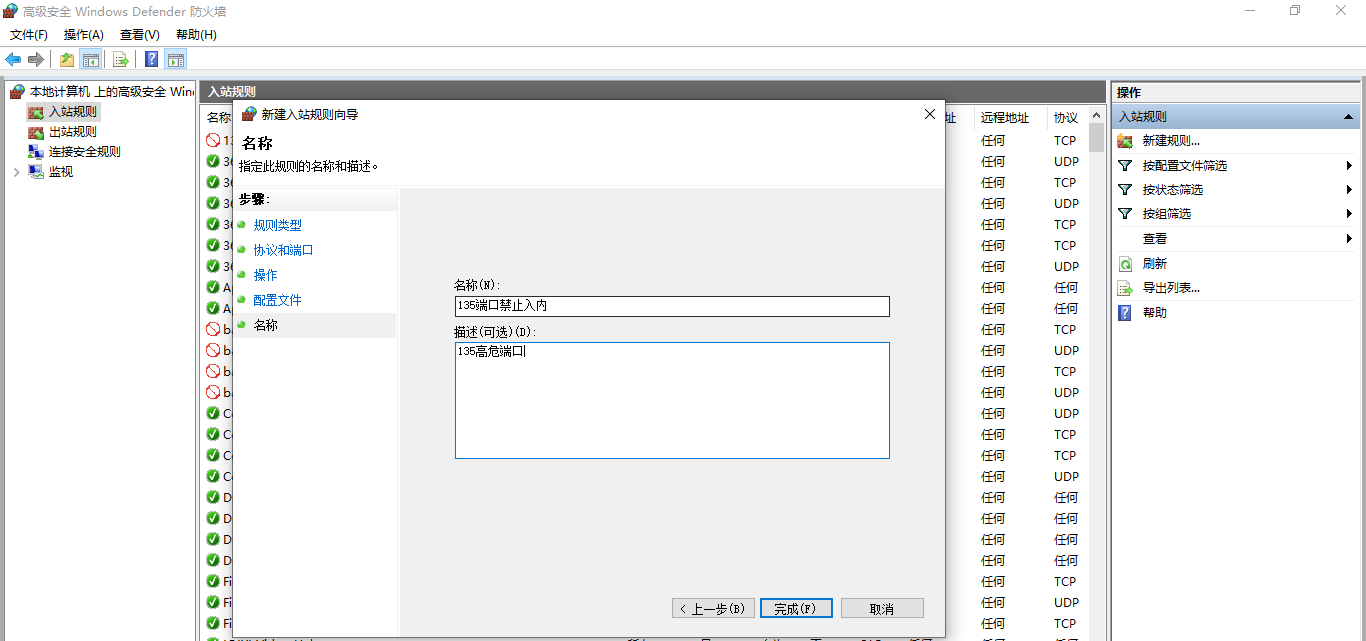Click the 取消 cancel button
This screenshot has width=1366, height=641.
(882, 608)
